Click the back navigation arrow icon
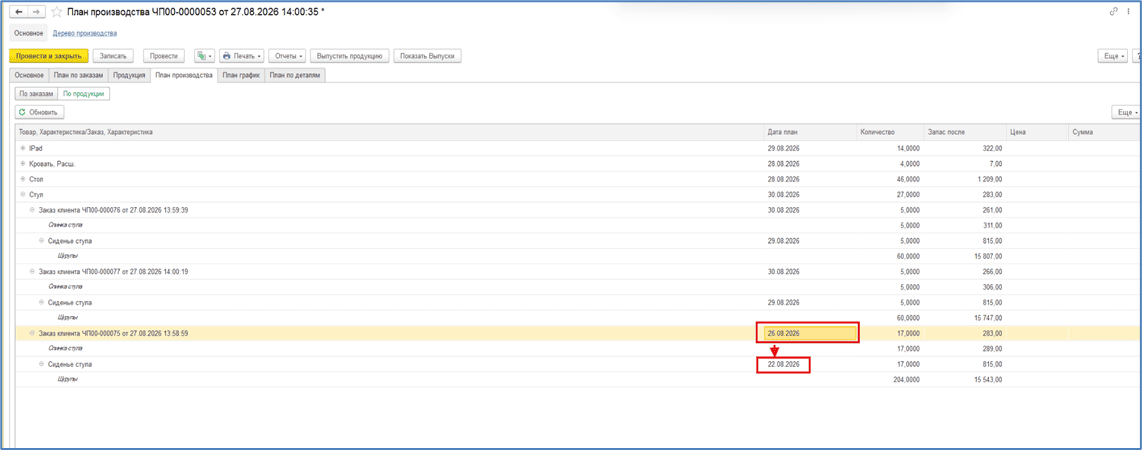The height and width of the screenshot is (450, 1142). 18,12
